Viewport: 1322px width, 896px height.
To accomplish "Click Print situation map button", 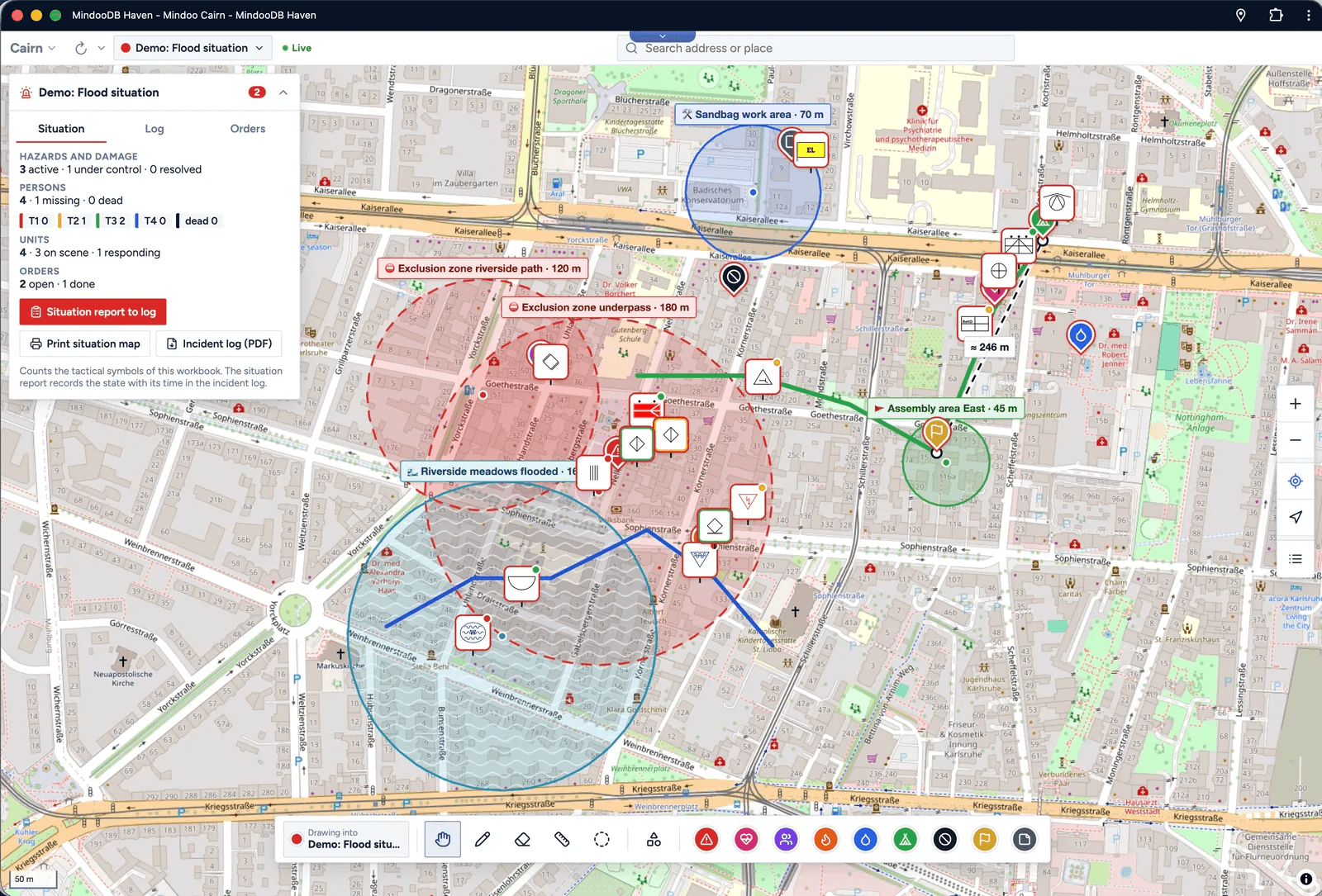I will pyautogui.click(x=85, y=344).
